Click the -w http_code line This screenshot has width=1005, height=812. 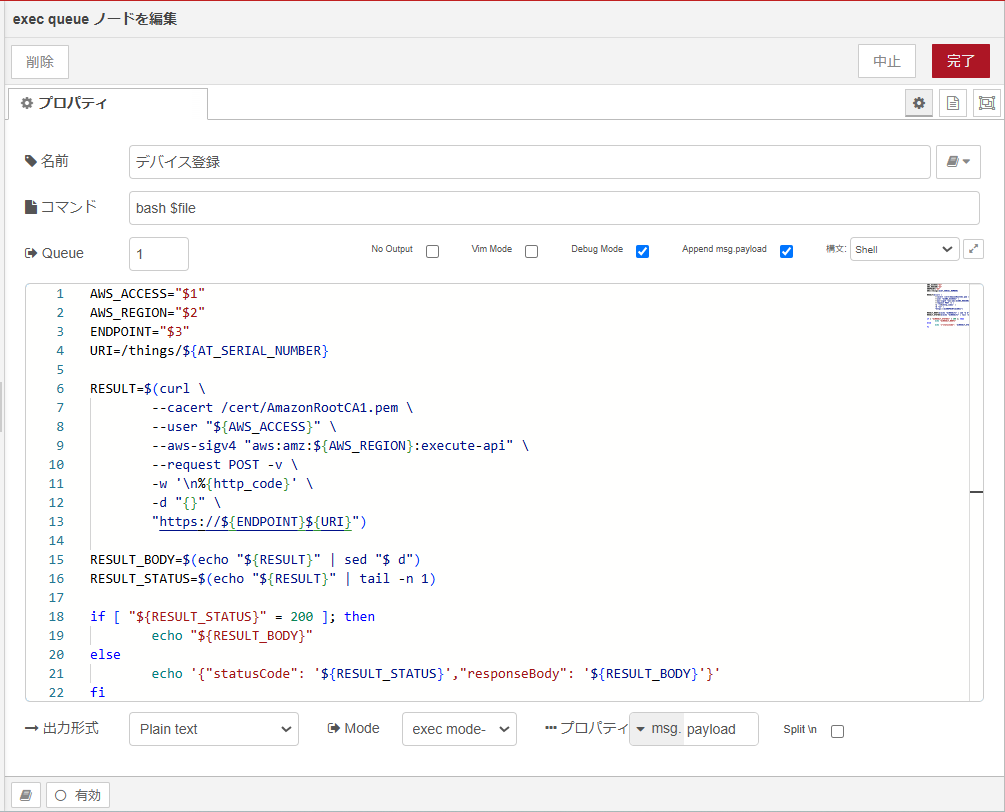click(x=232, y=484)
